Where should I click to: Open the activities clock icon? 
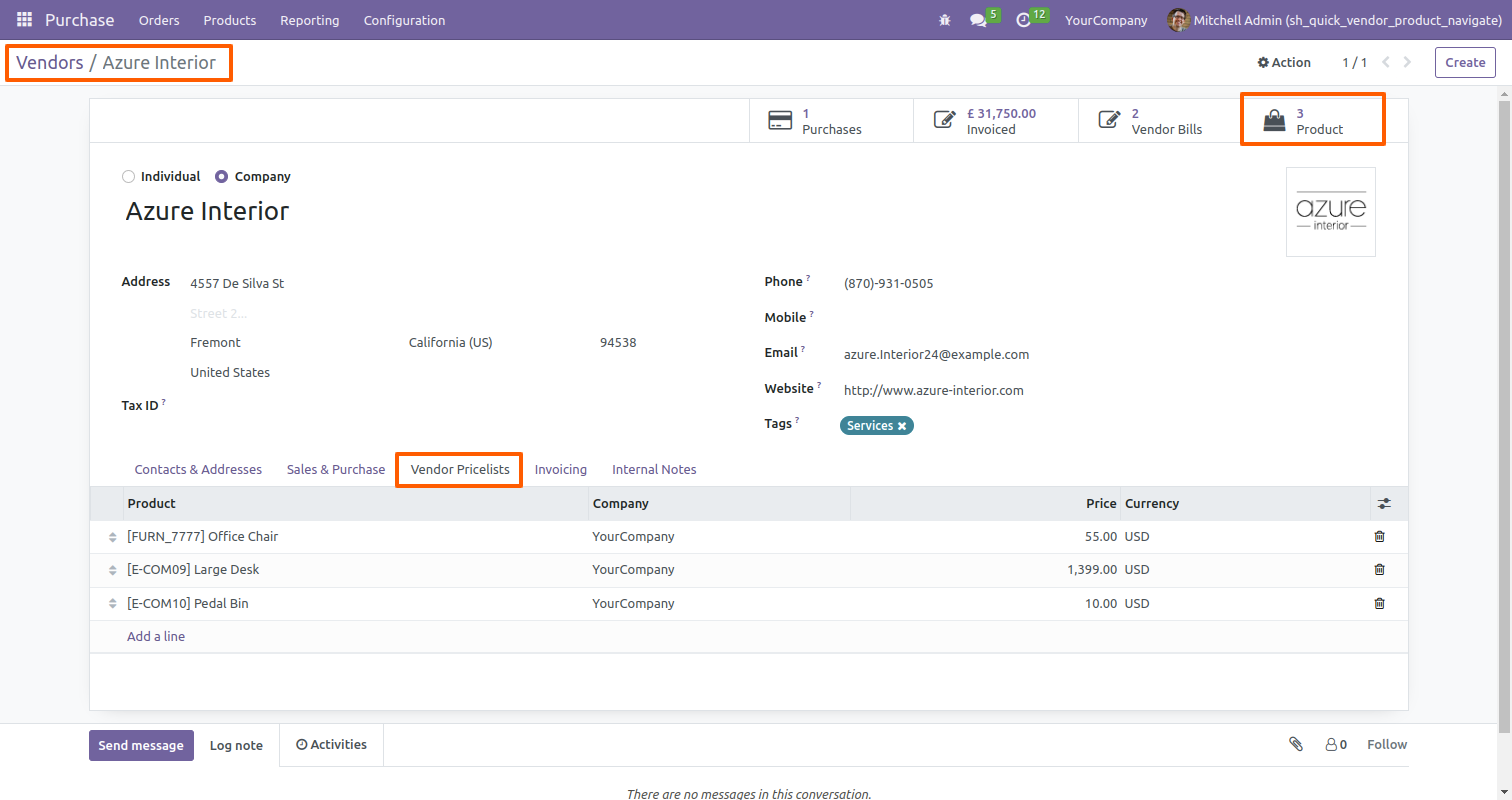[x=1023, y=20]
